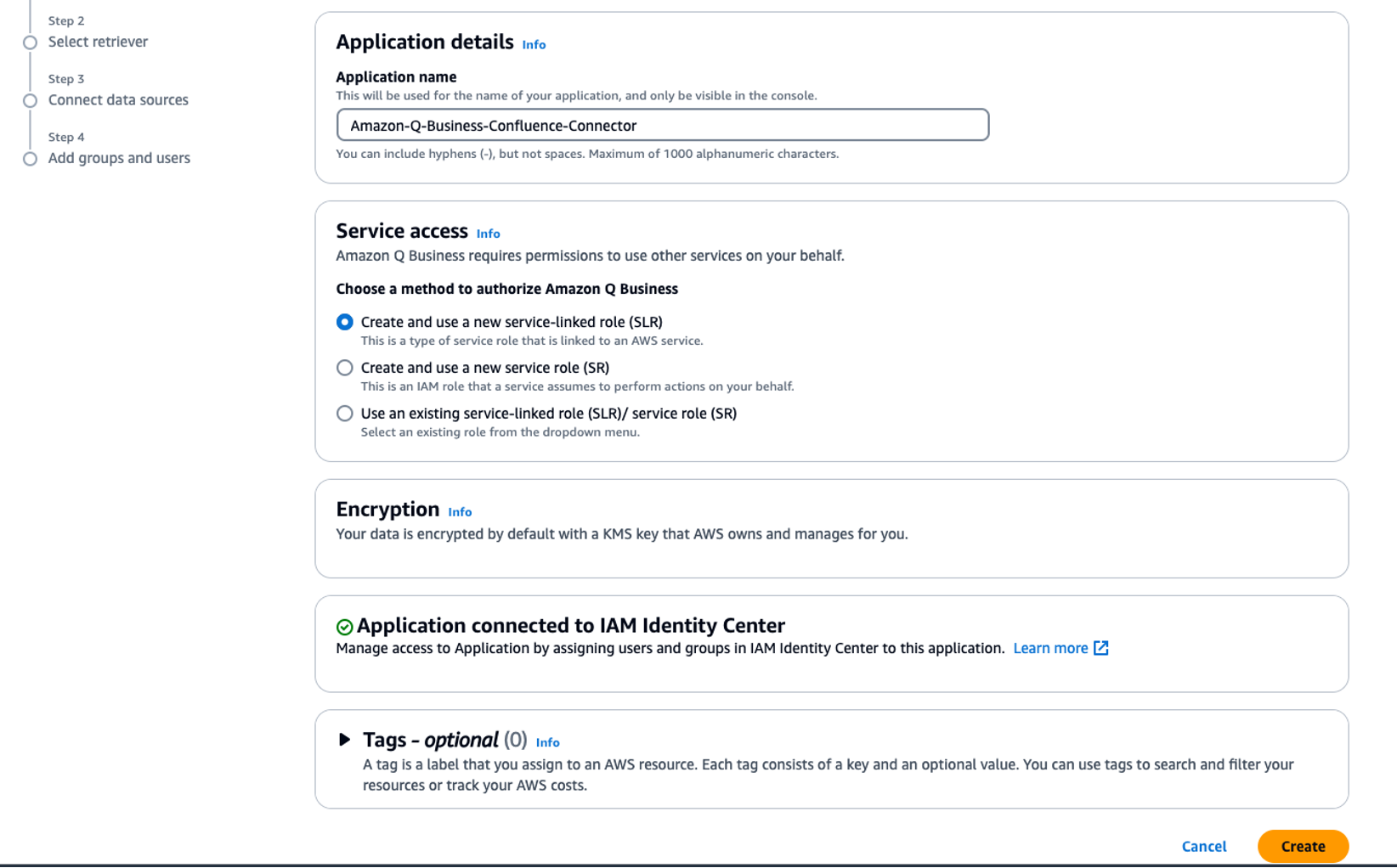Select Create and use a new service-linked role (SLR)
This screenshot has height=868, width=1397.
[344, 322]
